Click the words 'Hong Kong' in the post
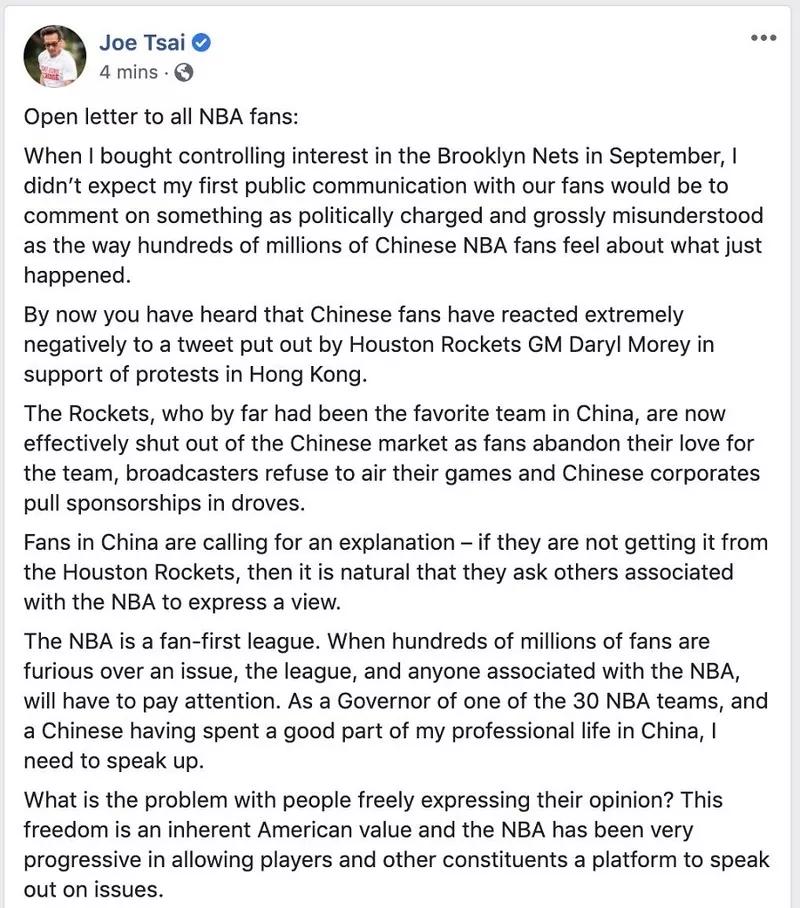This screenshot has width=800, height=908. click(x=308, y=375)
